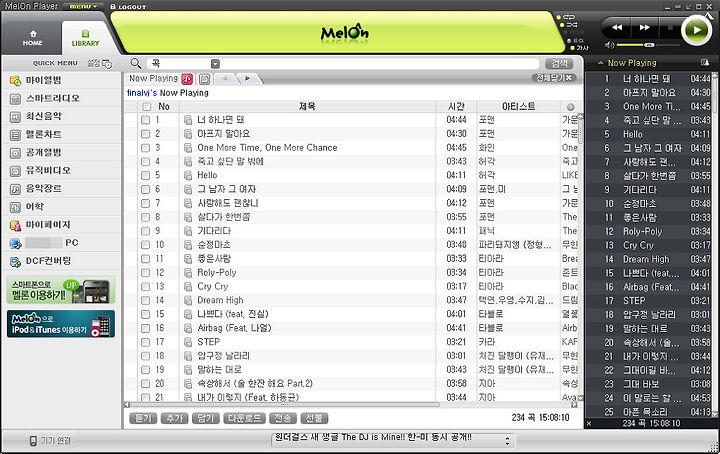Viewport: 720px width, 454px height.
Task: Sort by the 아티스트 artist column header
Action: click(x=518, y=106)
